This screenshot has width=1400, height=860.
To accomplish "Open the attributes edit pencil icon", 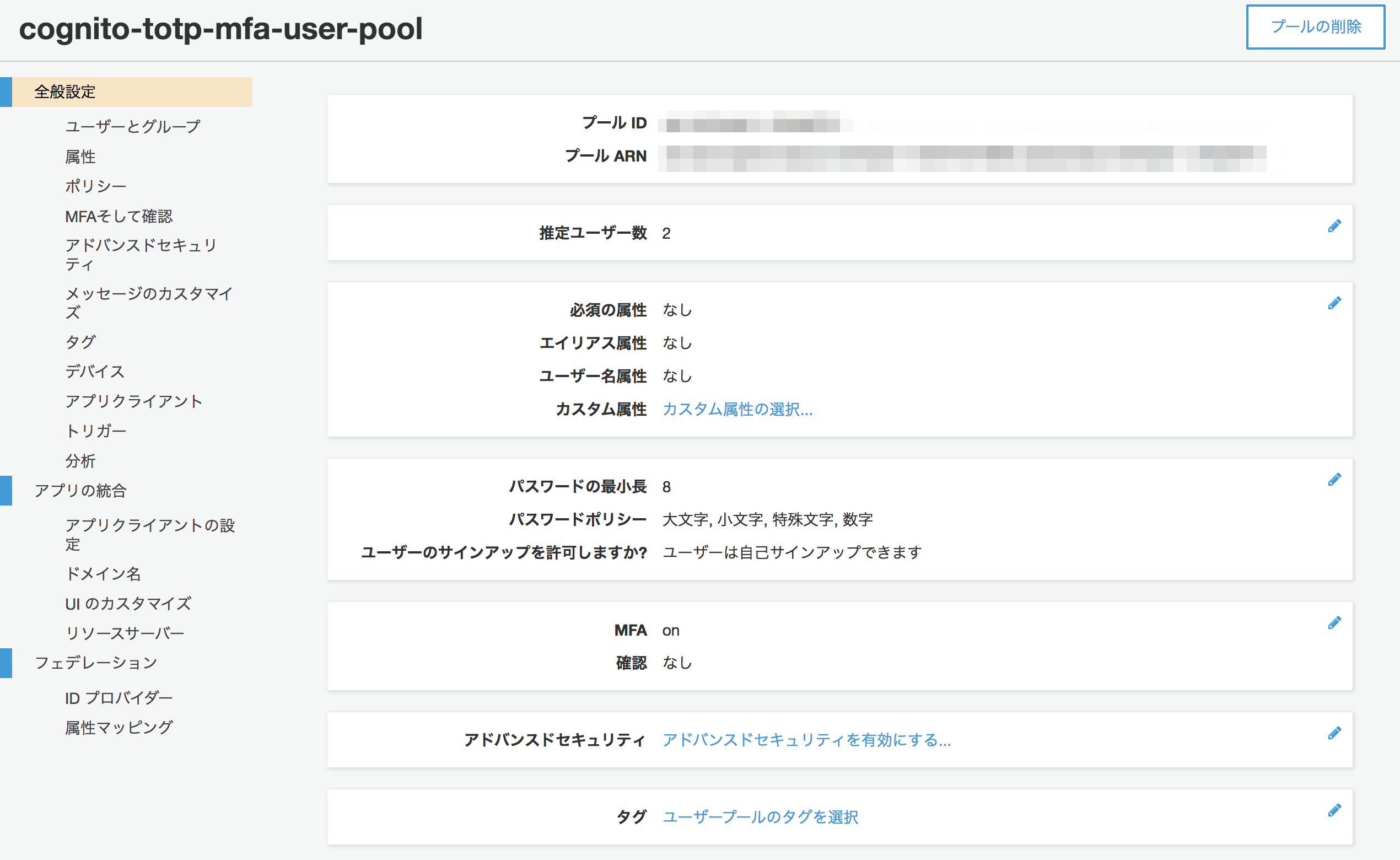I will pos(1334,302).
